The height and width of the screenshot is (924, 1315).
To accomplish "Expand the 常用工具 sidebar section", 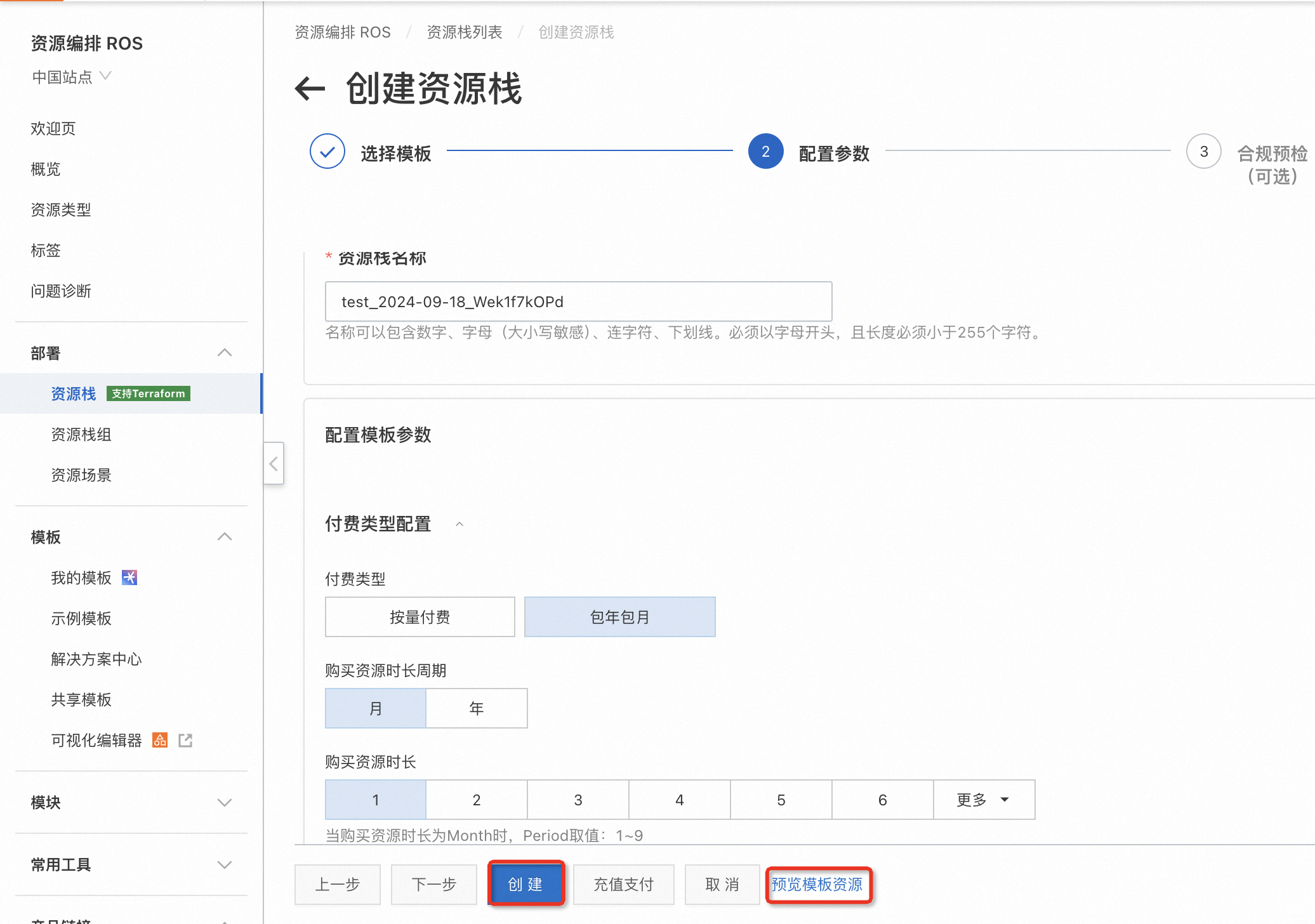I will (225, 864).
